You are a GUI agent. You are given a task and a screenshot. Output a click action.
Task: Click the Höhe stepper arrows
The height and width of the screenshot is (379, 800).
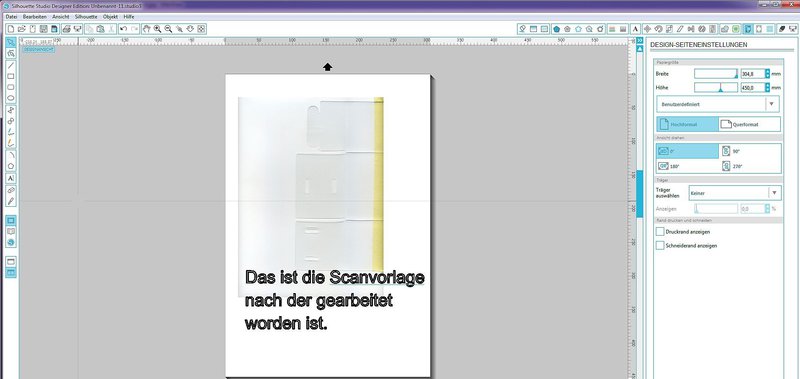767,87
